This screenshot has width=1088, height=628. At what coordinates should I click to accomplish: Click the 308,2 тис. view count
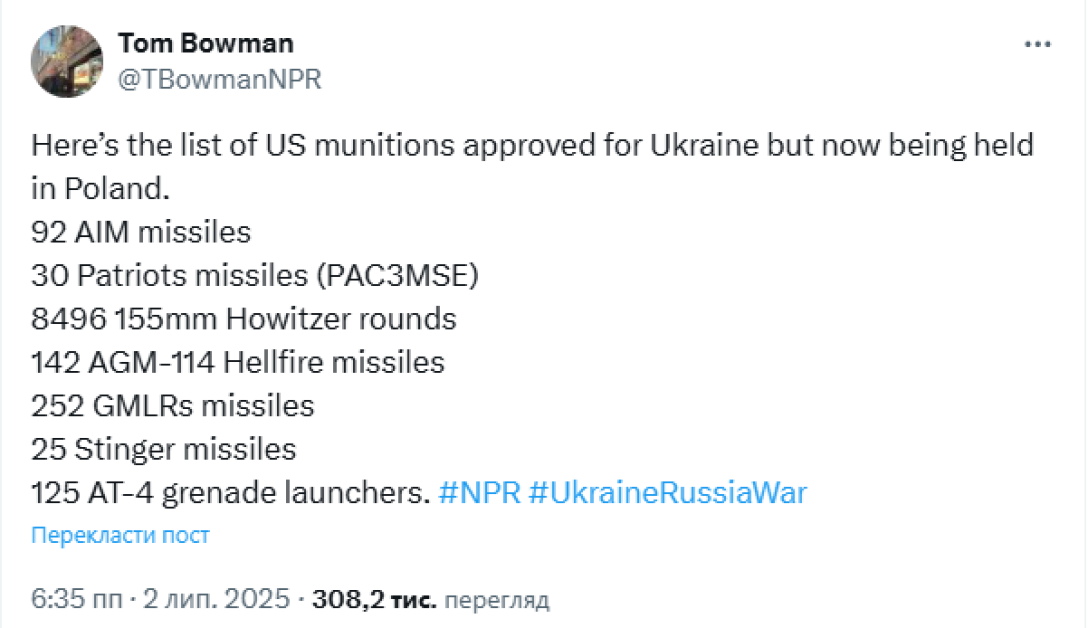tap(374, 600)
